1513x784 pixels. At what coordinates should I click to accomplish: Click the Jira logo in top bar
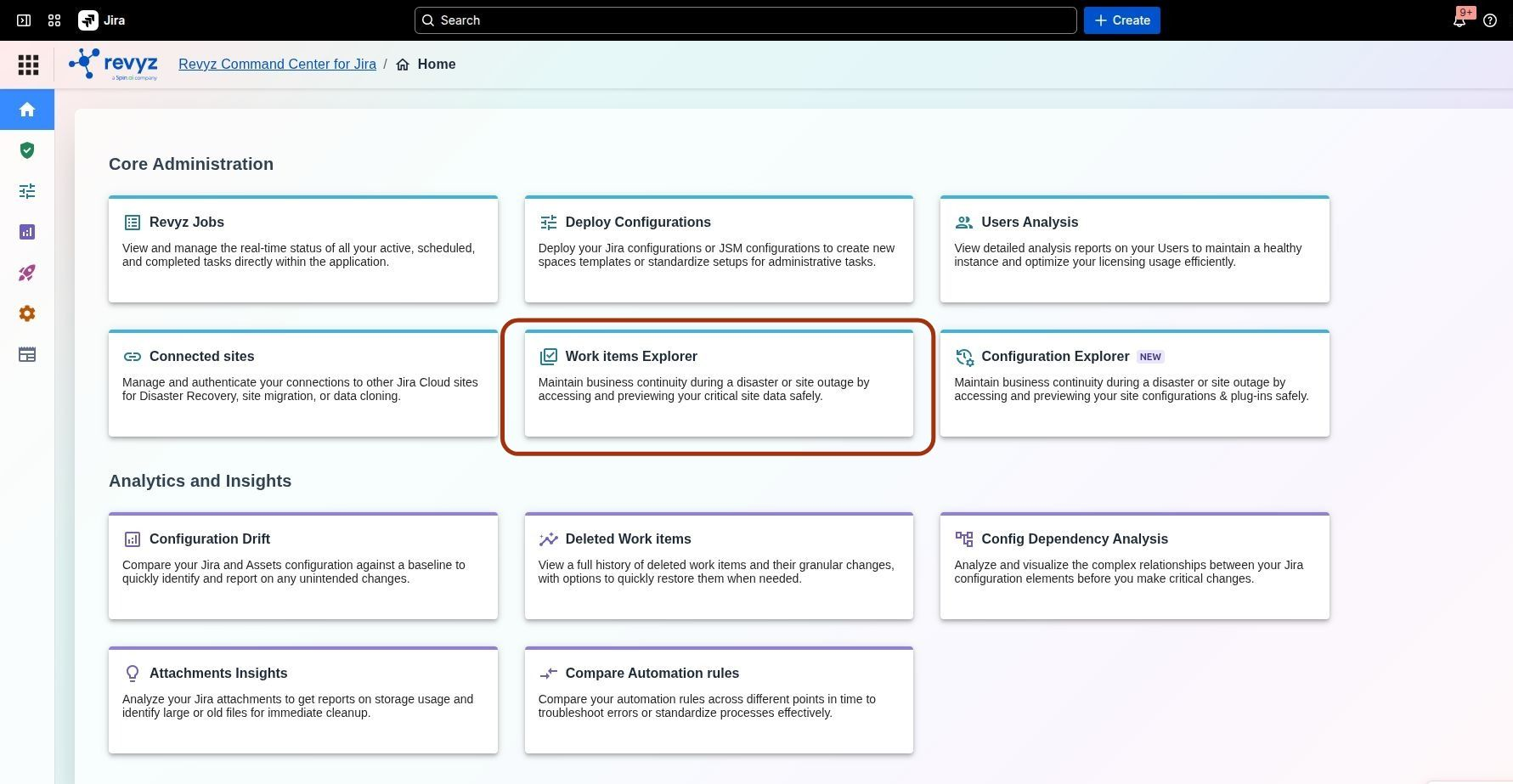tap(102, 20)
